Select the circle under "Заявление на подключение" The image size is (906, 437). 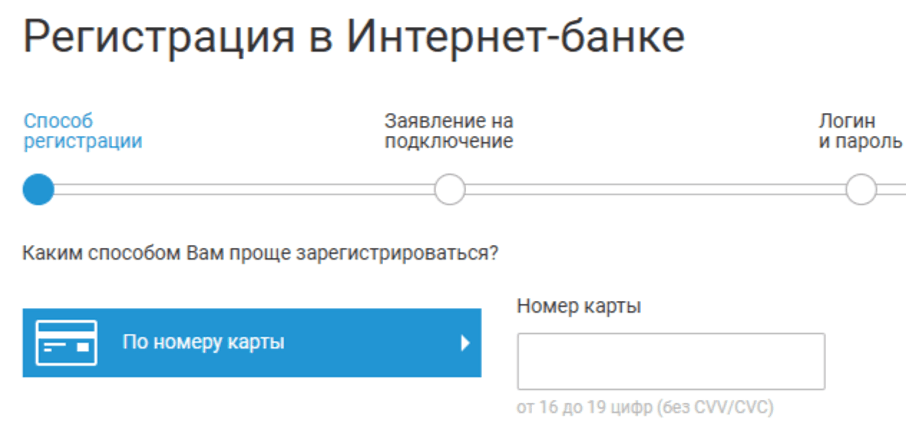tap(450, 189)
